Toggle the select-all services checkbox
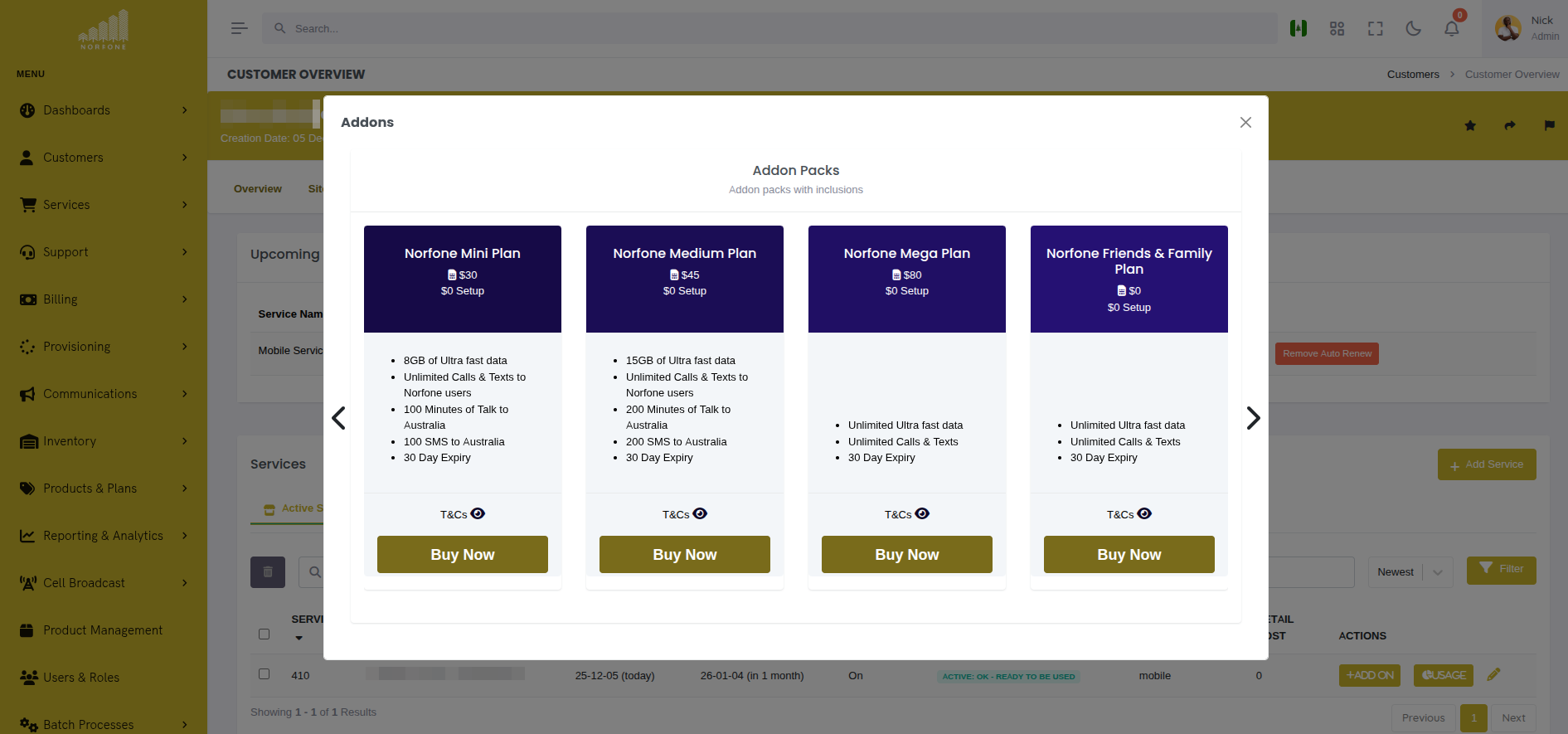 264,634
